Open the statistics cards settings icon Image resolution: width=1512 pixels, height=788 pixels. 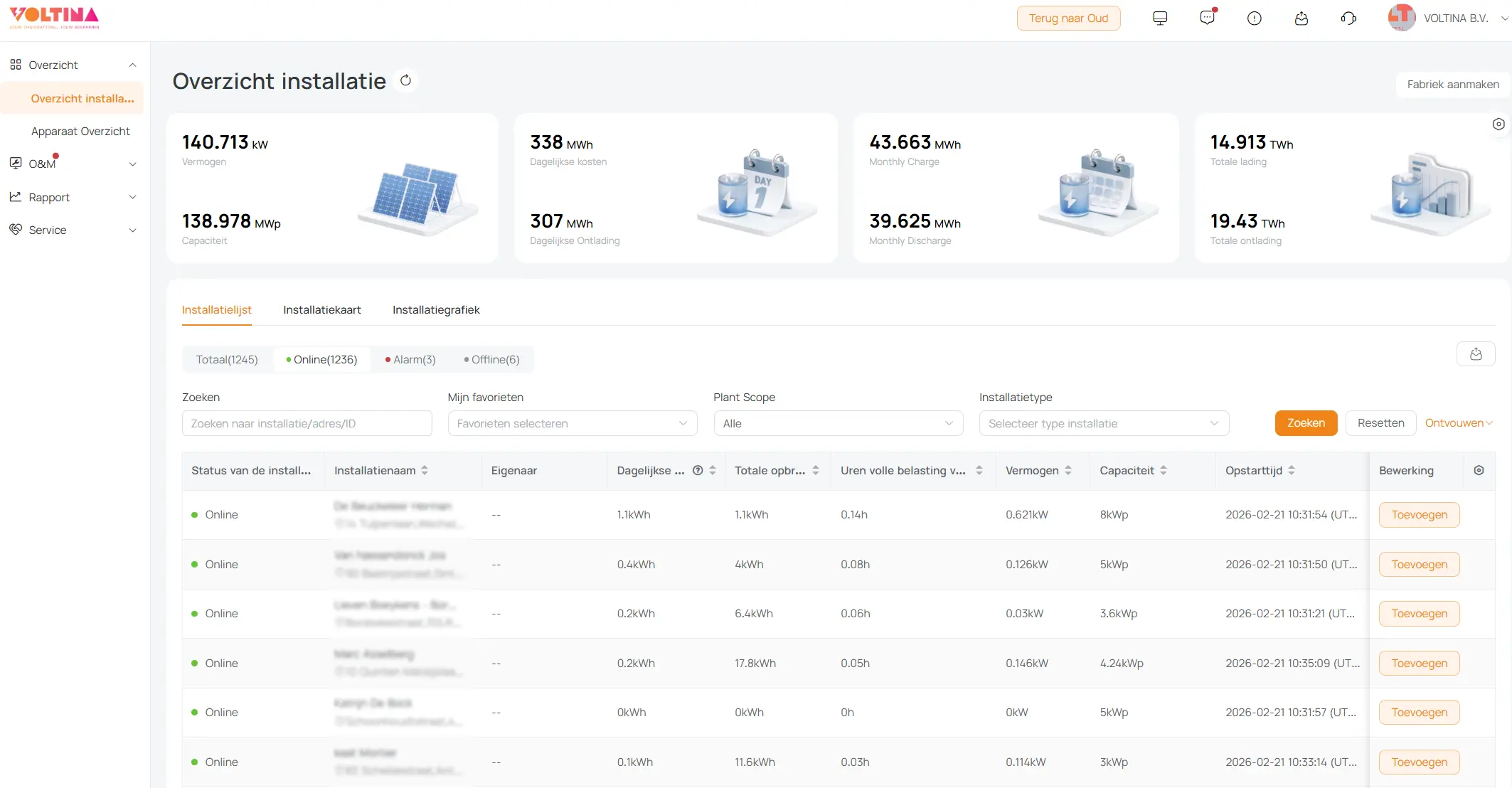coord(1498,124)
